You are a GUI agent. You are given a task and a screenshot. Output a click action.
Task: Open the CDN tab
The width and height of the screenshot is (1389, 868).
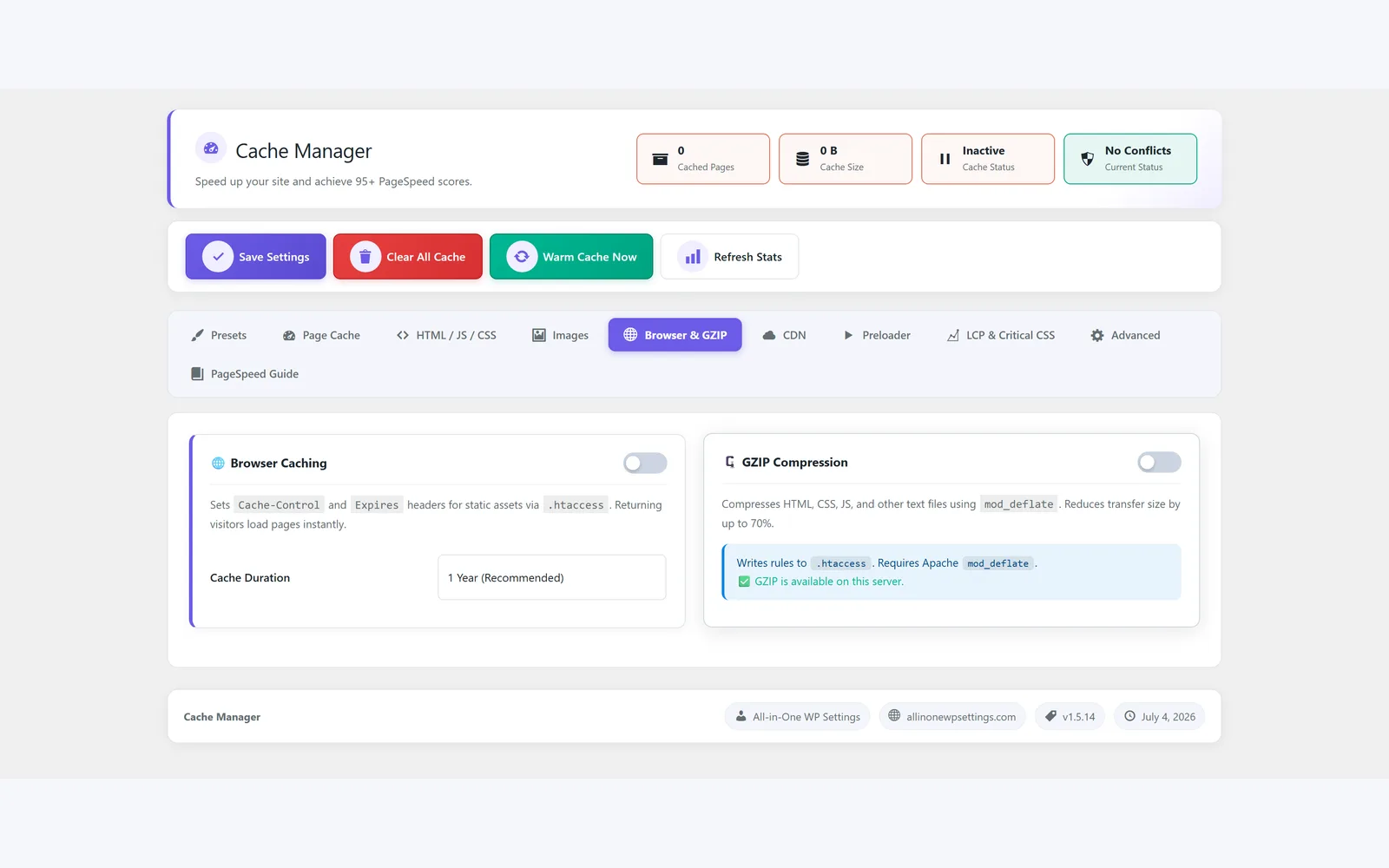784,335
